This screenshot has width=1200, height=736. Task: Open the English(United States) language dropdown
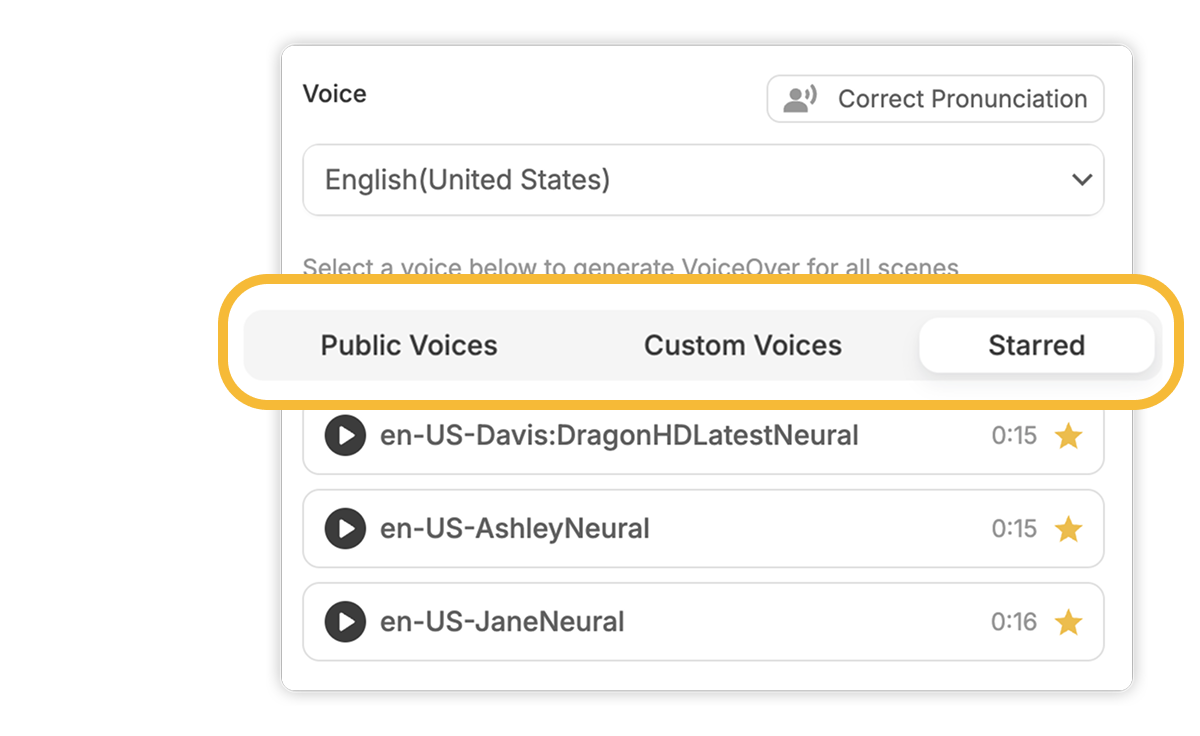pyautogui.click(x=703, y=180)
